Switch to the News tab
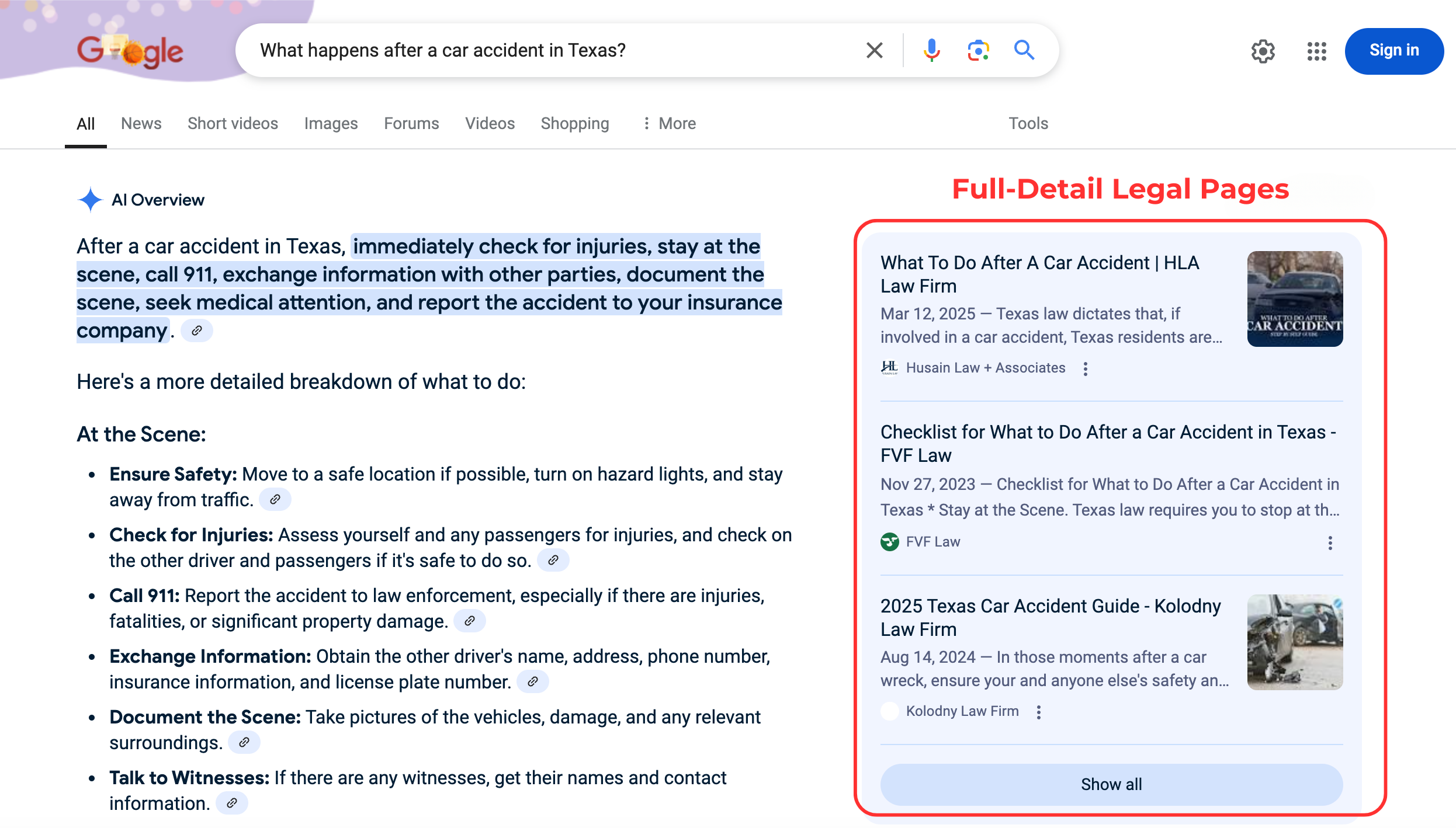Viewport: 1456px width, 828px height. coord(141,123)
